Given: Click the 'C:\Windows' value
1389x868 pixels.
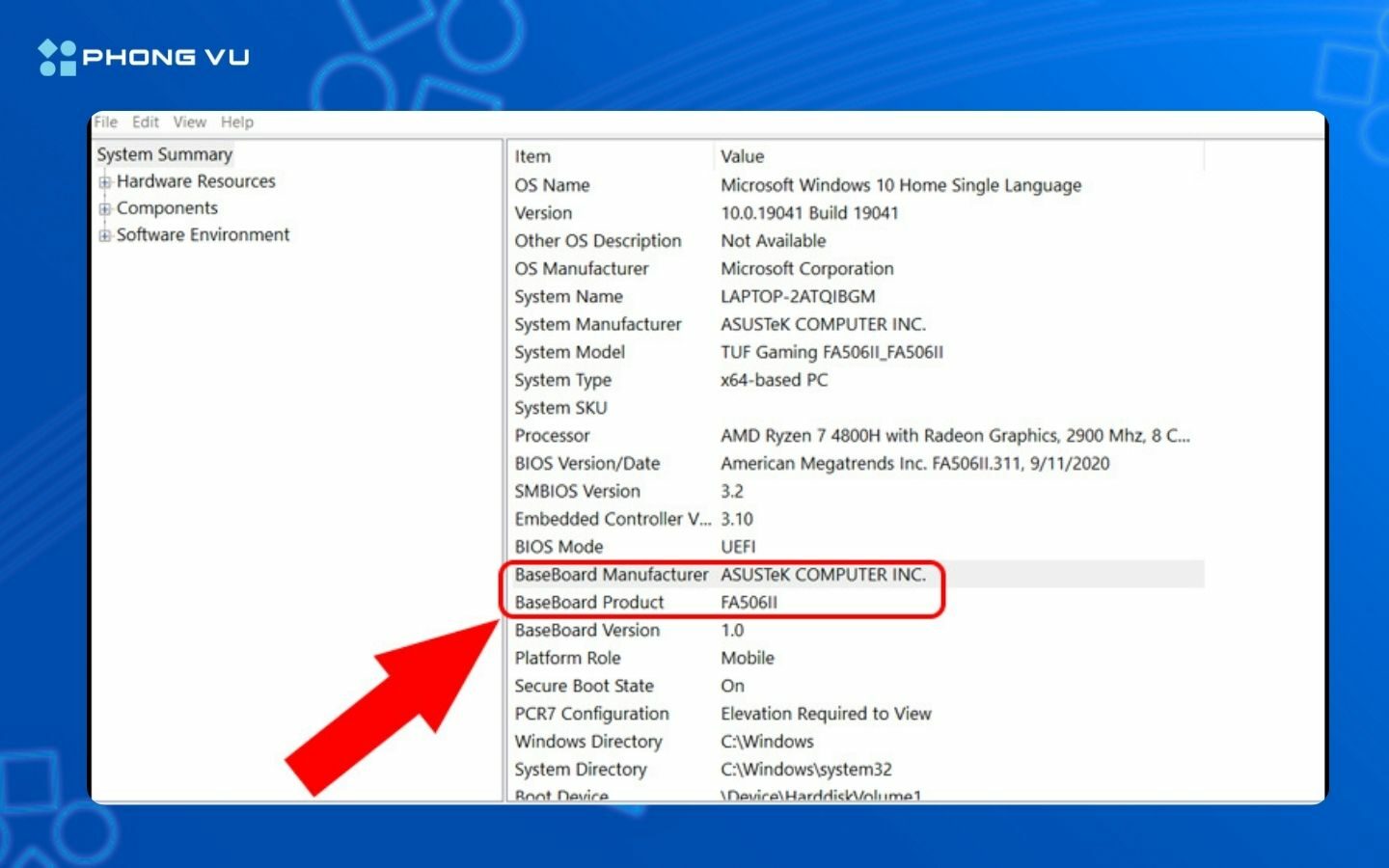Looking at the screenshot, I should tap(767, 743).
